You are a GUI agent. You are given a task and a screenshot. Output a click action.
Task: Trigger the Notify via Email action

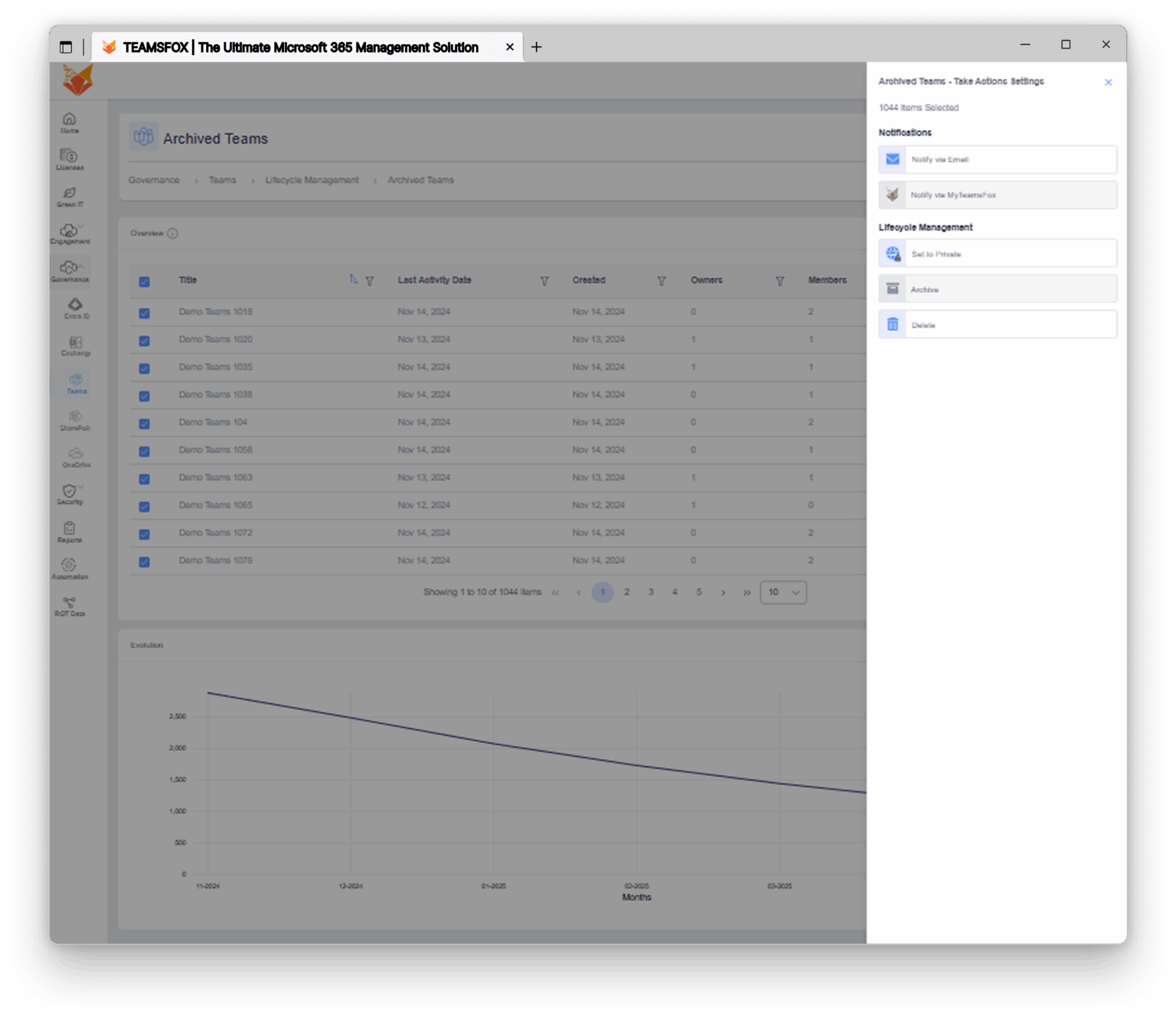click(x=997, y=159)
